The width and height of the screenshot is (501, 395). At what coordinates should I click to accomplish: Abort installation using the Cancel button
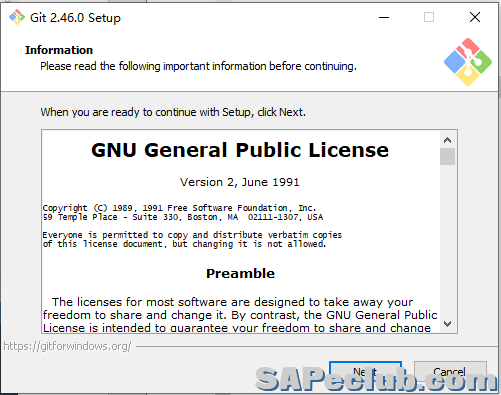[x=450, y=372]
